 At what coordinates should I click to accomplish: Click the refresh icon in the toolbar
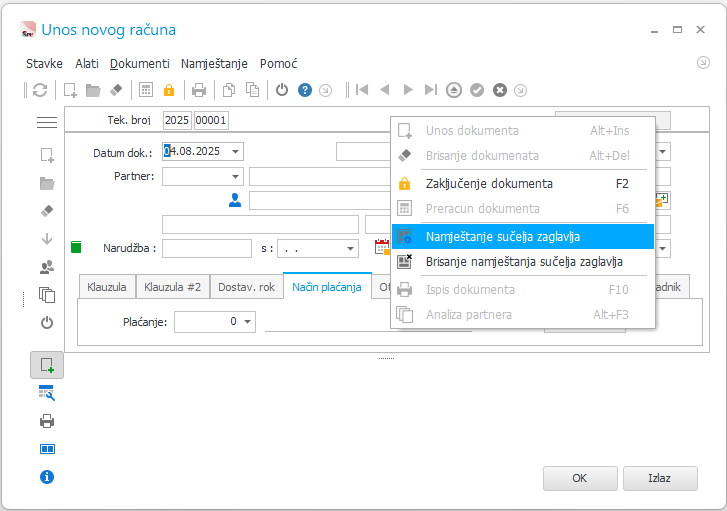click(40, 90)
